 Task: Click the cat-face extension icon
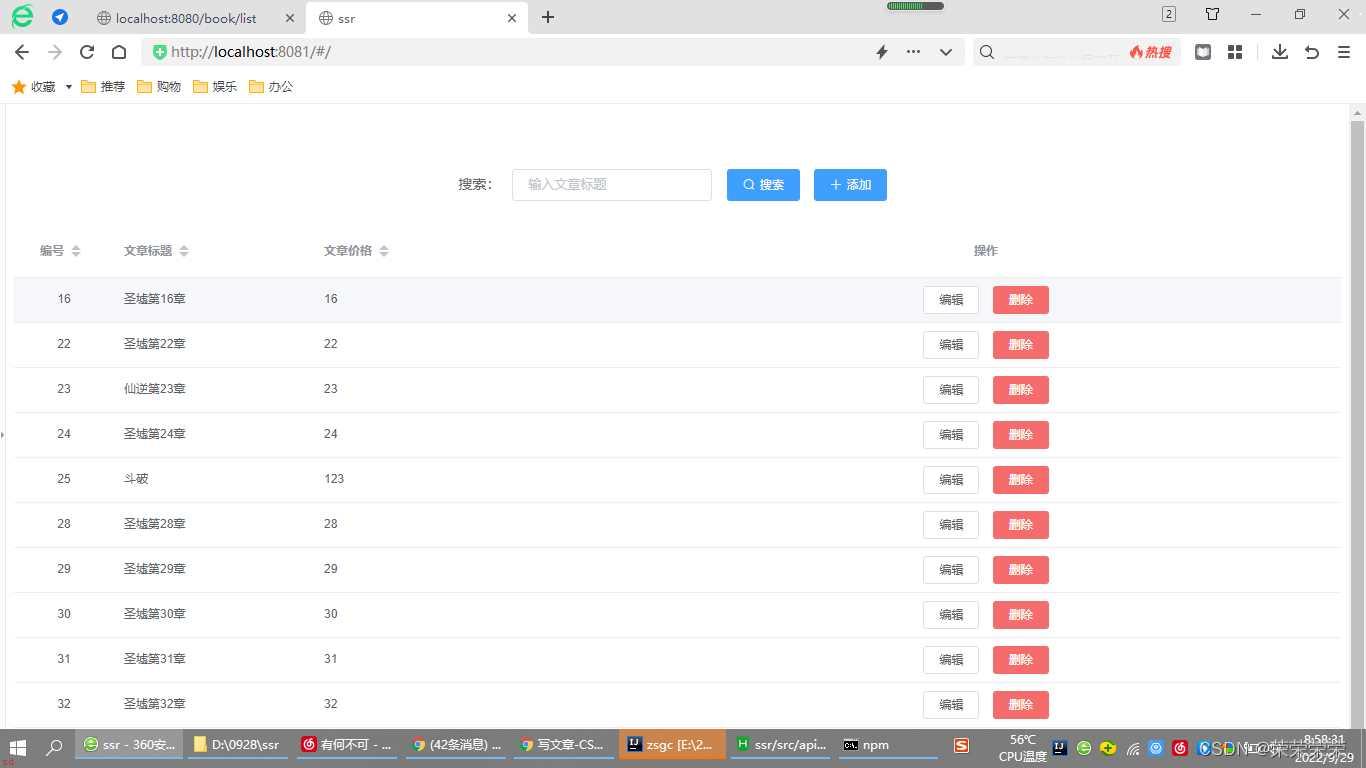1203,52
